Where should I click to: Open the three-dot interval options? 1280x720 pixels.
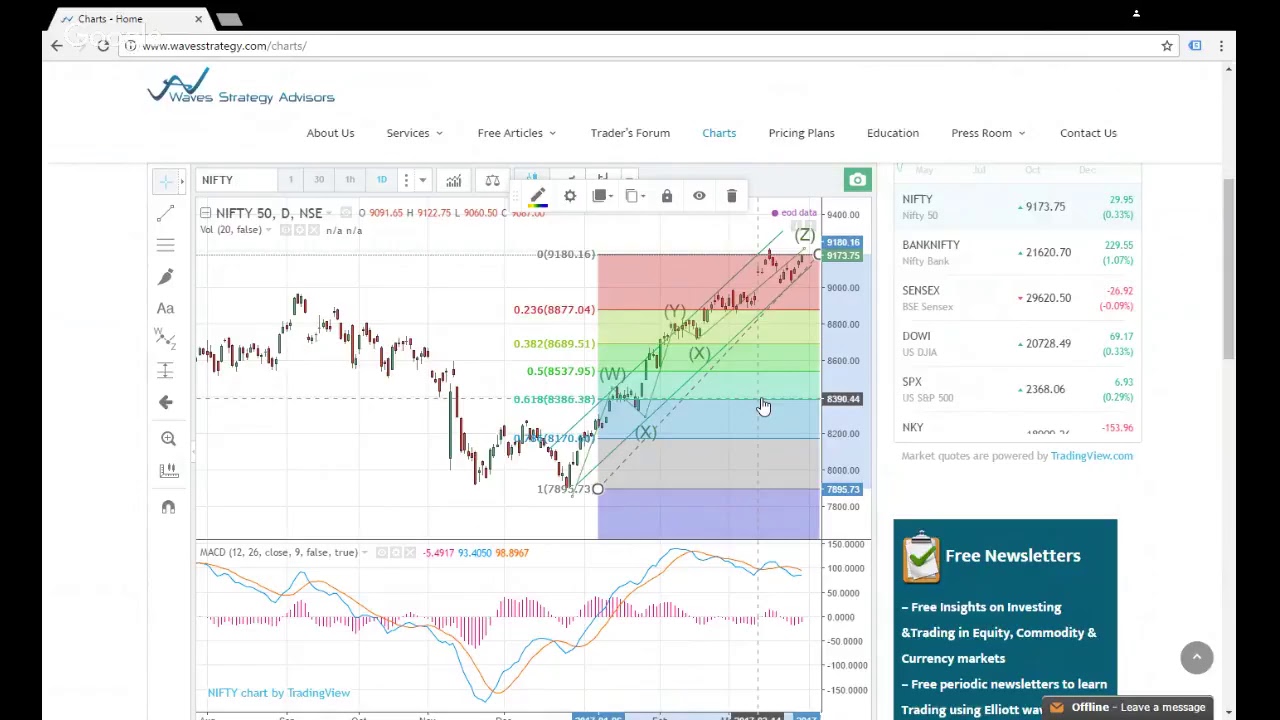click(406, 180)
